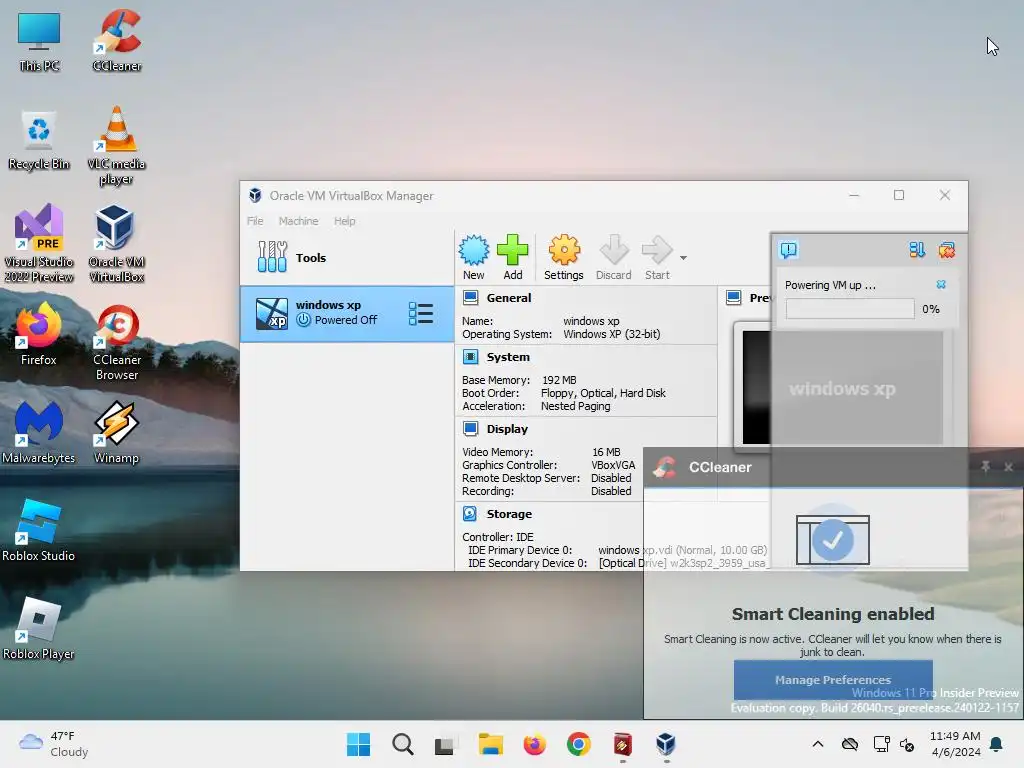
Task: Click the notification bell in the tray
Action: (997, 744)
